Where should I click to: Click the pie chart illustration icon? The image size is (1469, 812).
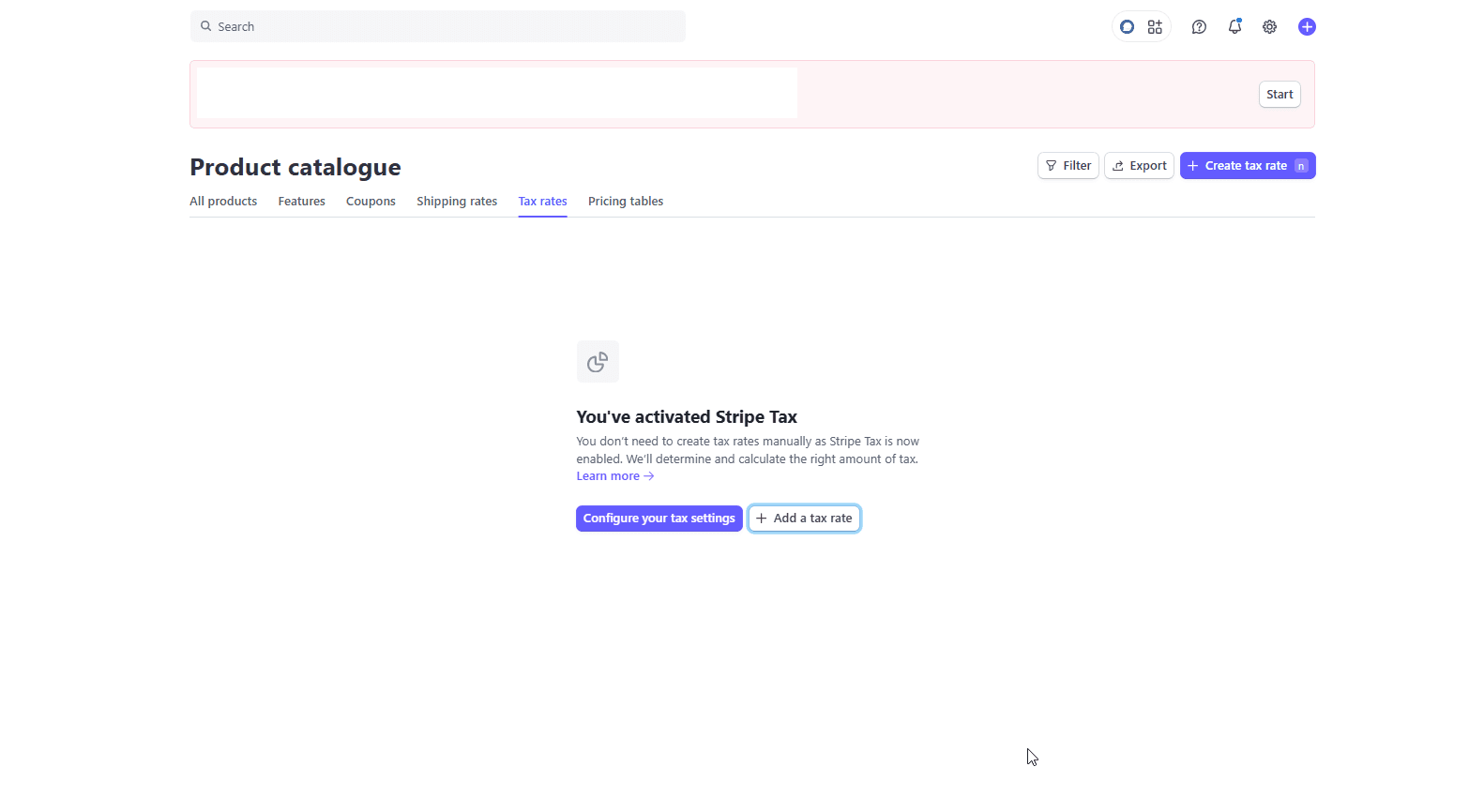(598, 361)
